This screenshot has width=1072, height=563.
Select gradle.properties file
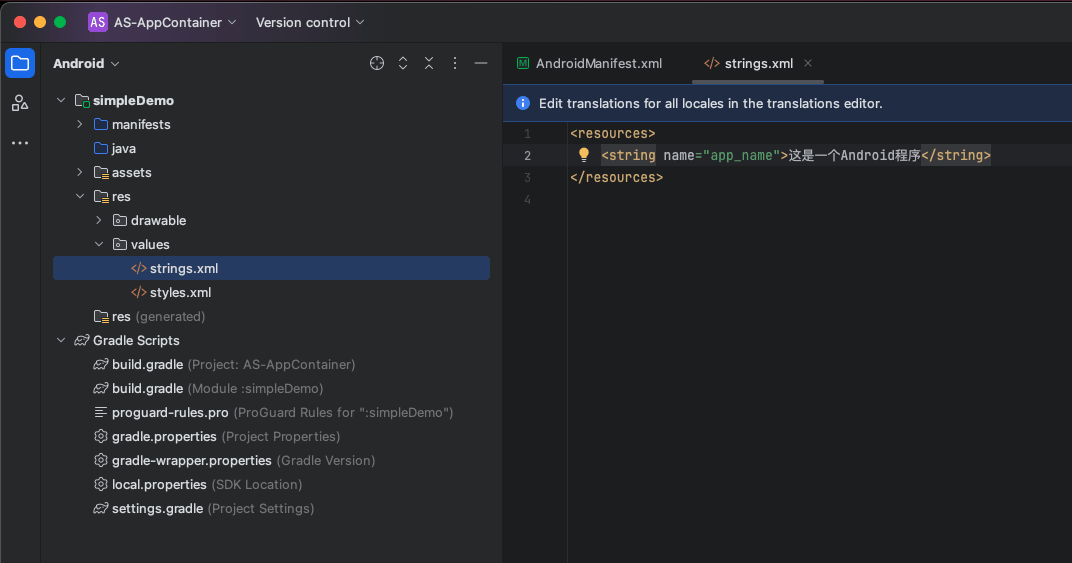point(271,436)
